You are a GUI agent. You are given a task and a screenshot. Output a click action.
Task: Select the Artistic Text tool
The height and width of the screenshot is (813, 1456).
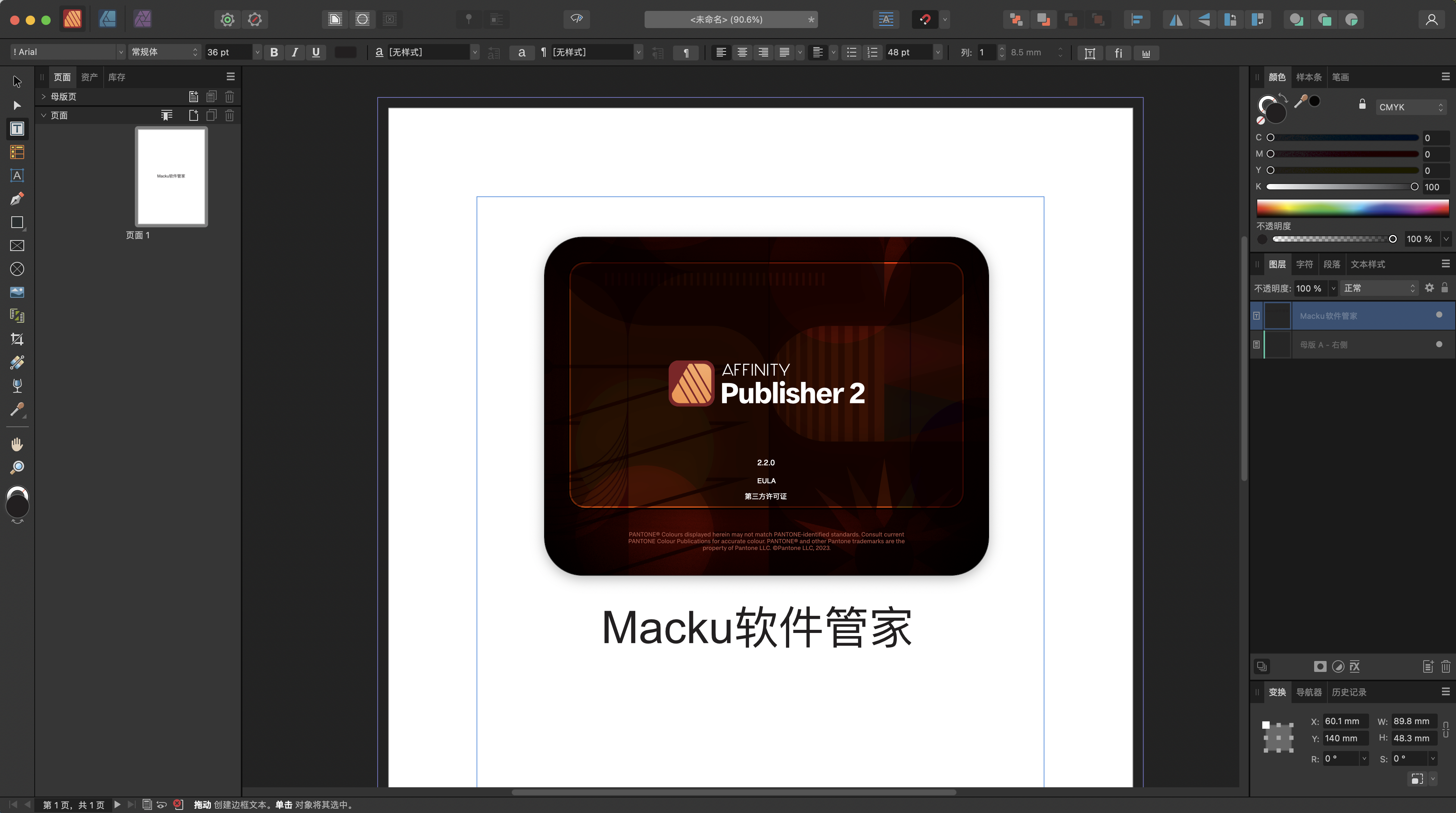point(17,176)
